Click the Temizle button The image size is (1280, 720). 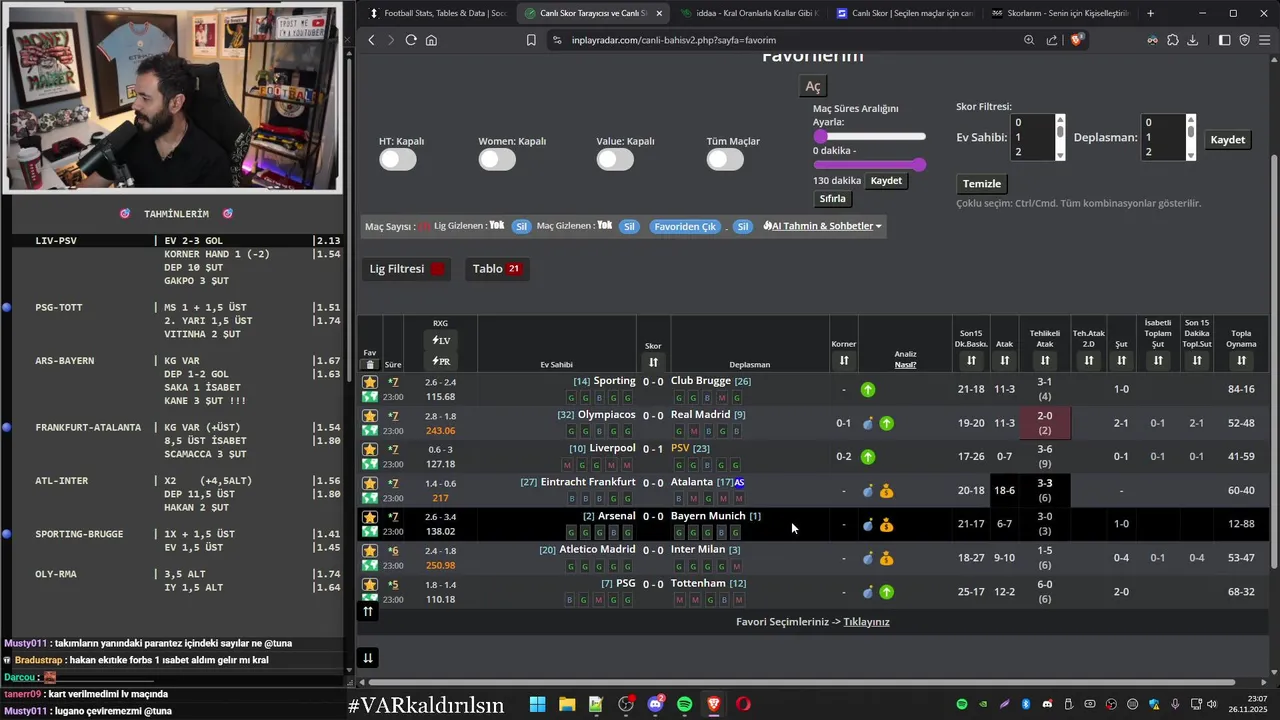982,184
